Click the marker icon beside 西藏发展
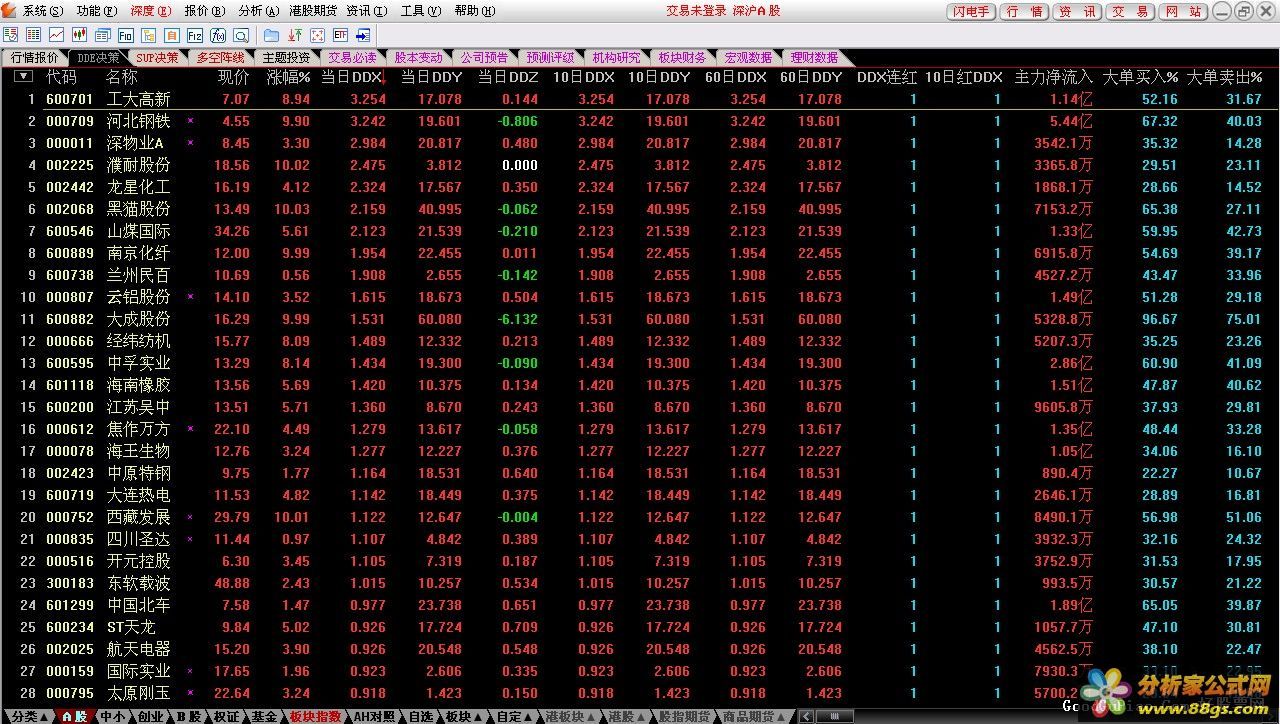The image size is (1280, 724). point(190,517)
